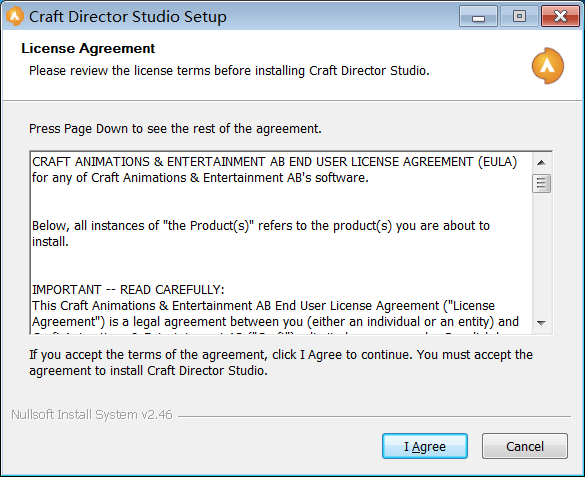
Task: Click the license scrollbar down arrow
Action: point(541,323)
